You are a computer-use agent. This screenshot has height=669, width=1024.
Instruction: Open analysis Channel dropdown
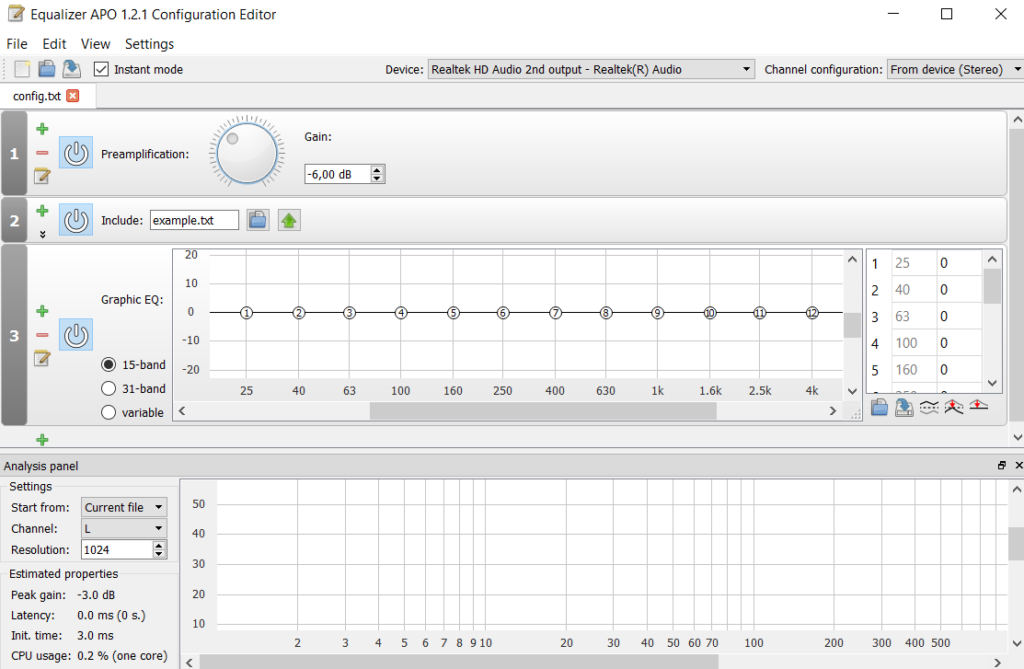pyautogui.click(x=124, y=528)
